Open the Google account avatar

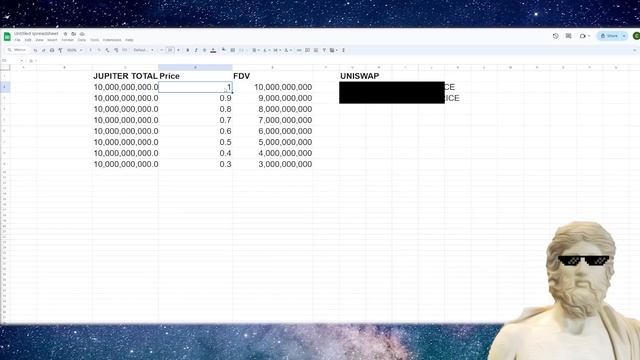(x=636, y=36)
